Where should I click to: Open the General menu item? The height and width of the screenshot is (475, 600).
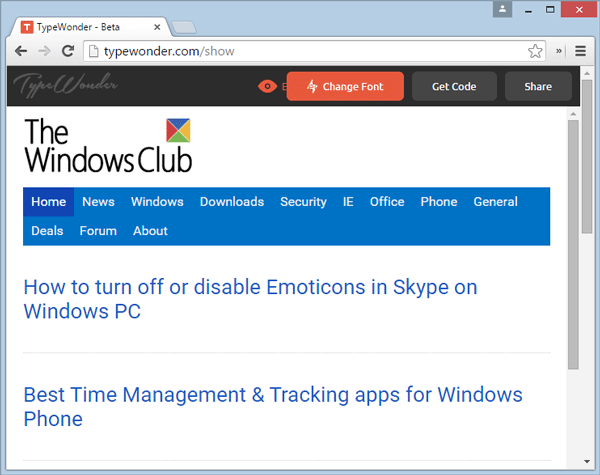[496, 202]
